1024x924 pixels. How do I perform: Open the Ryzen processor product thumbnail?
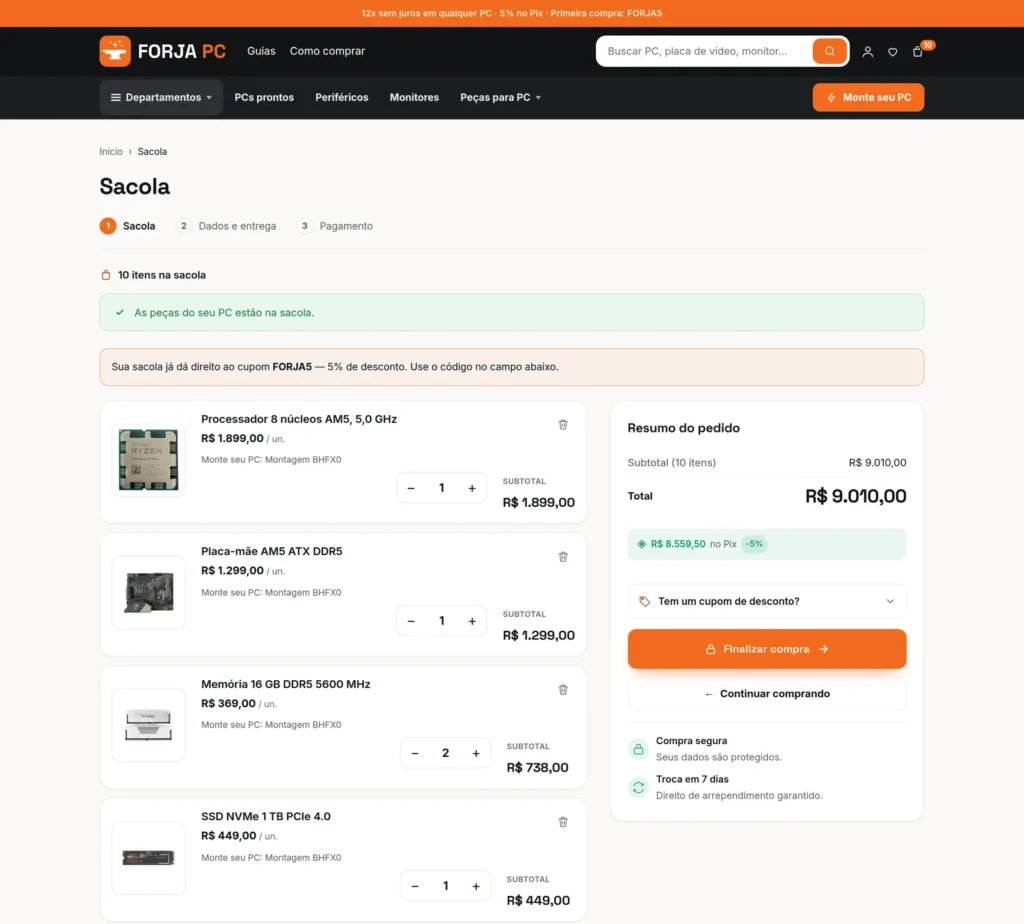click(x=148, y=460)
